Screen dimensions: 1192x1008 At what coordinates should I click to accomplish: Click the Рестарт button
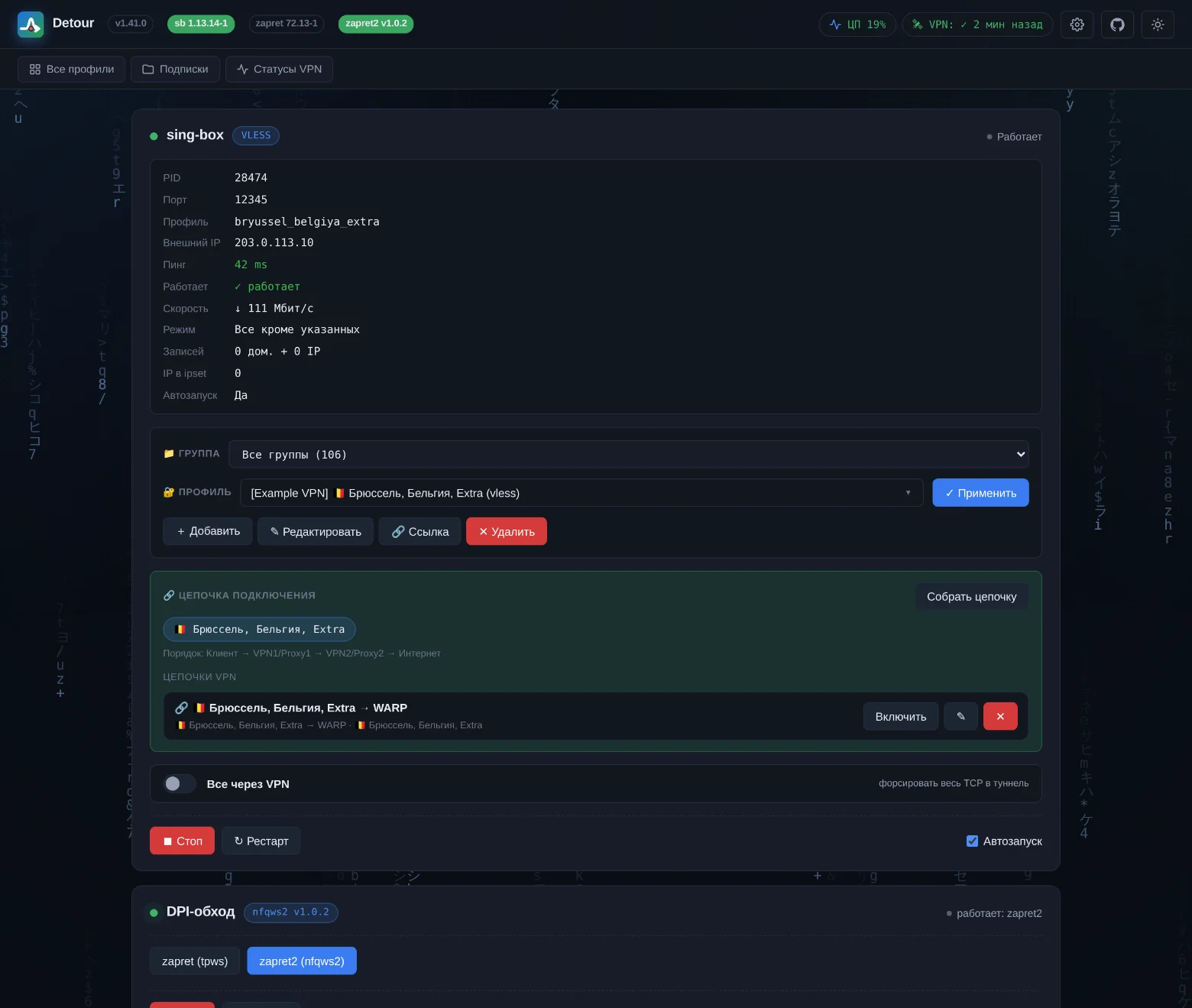click(261, 841)
